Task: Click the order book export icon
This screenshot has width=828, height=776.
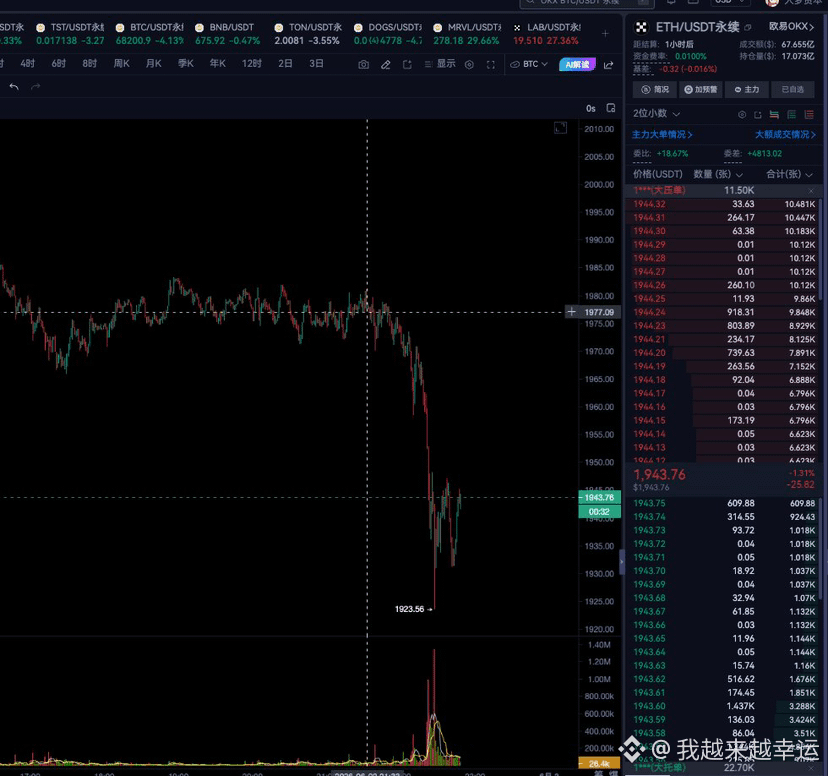Action: click(758, 114)
